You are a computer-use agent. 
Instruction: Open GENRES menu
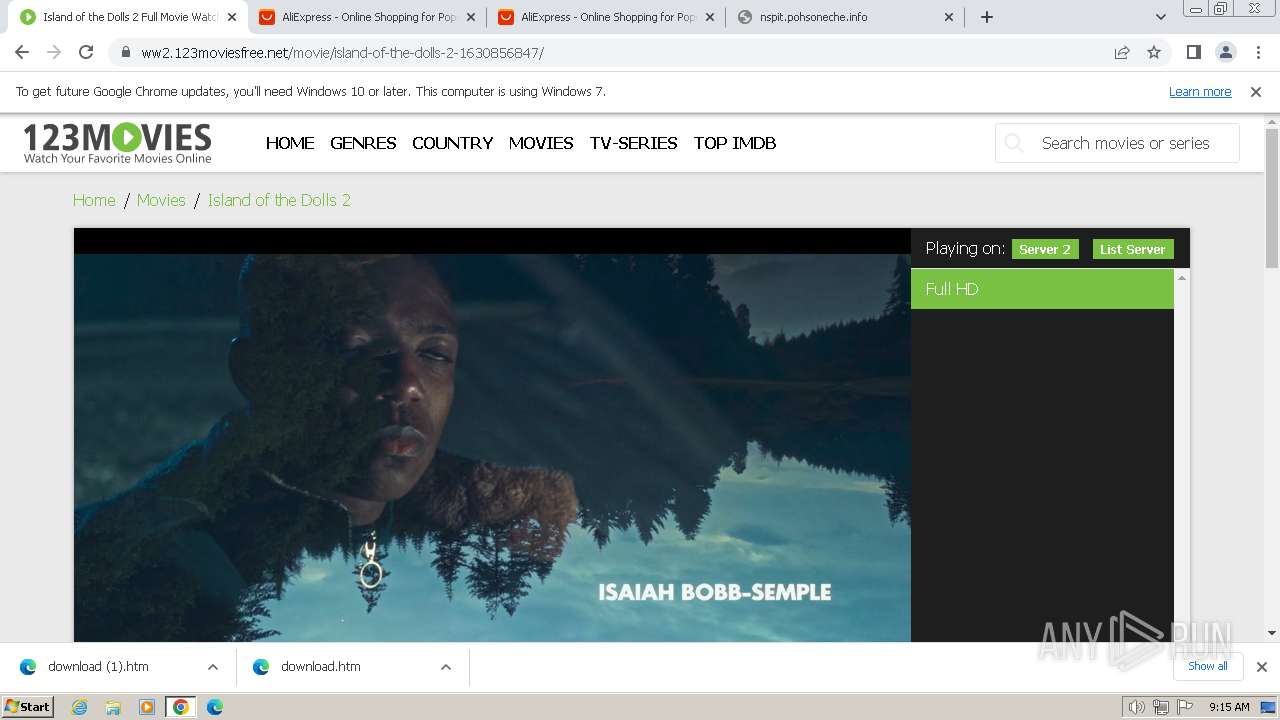pyautogui.click(x=363, y=143)
